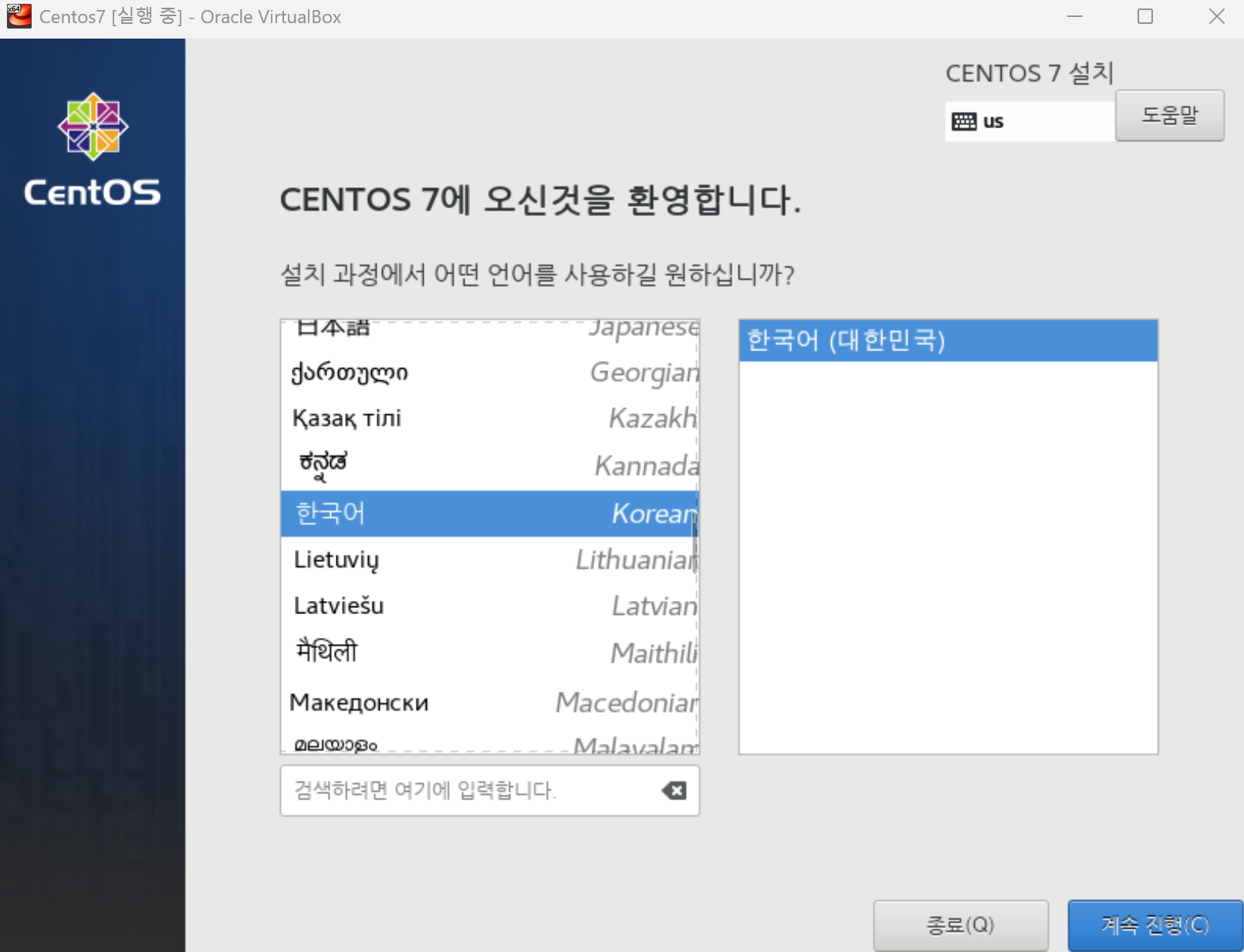This screenshot has height=952, width=1244.
Task: Select Georgian in the language list
Action: [x=489, y=373]
